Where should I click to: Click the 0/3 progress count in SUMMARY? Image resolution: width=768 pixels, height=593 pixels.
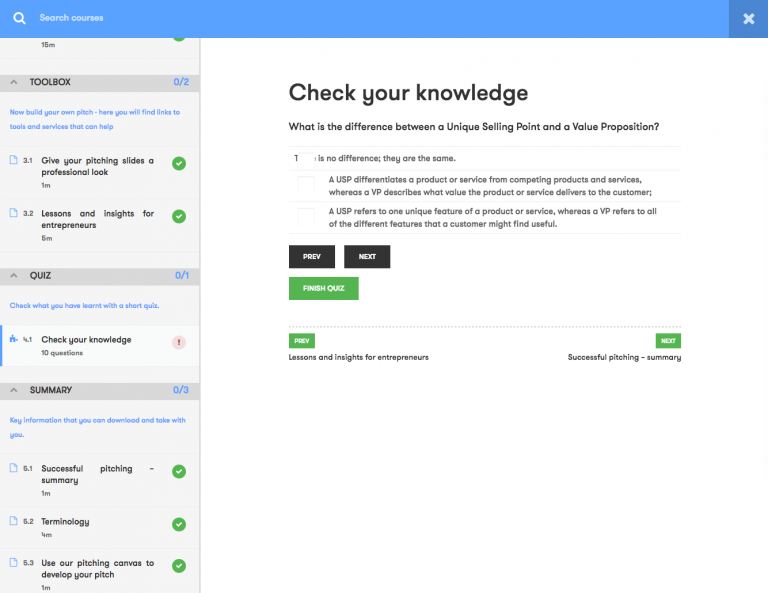(181, 390)
